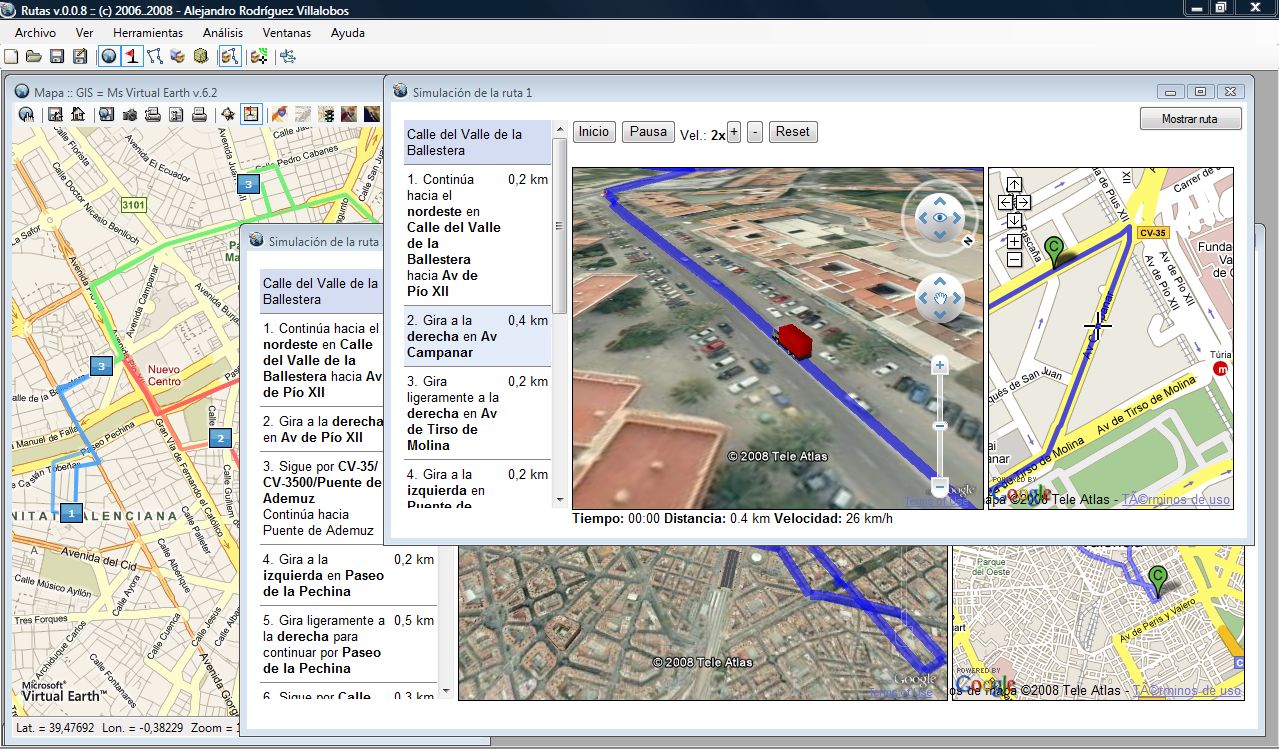Toggle the traffic lights view on the map
Screen dimensions: 1279x750
[x=326, y=114]
